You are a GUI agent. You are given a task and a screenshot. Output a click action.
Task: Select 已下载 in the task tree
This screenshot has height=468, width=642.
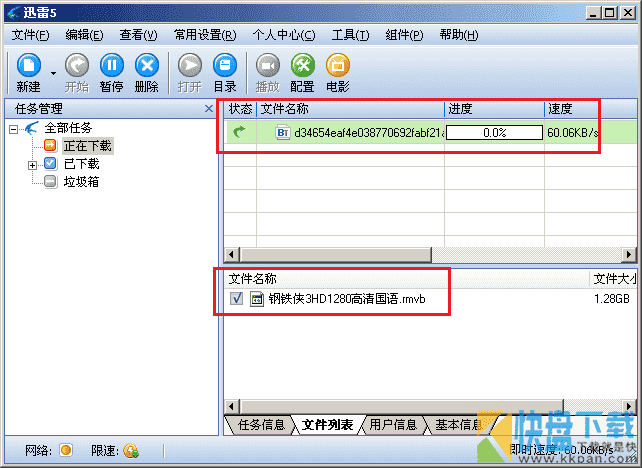pyautogui.click(x=82, y=164)
